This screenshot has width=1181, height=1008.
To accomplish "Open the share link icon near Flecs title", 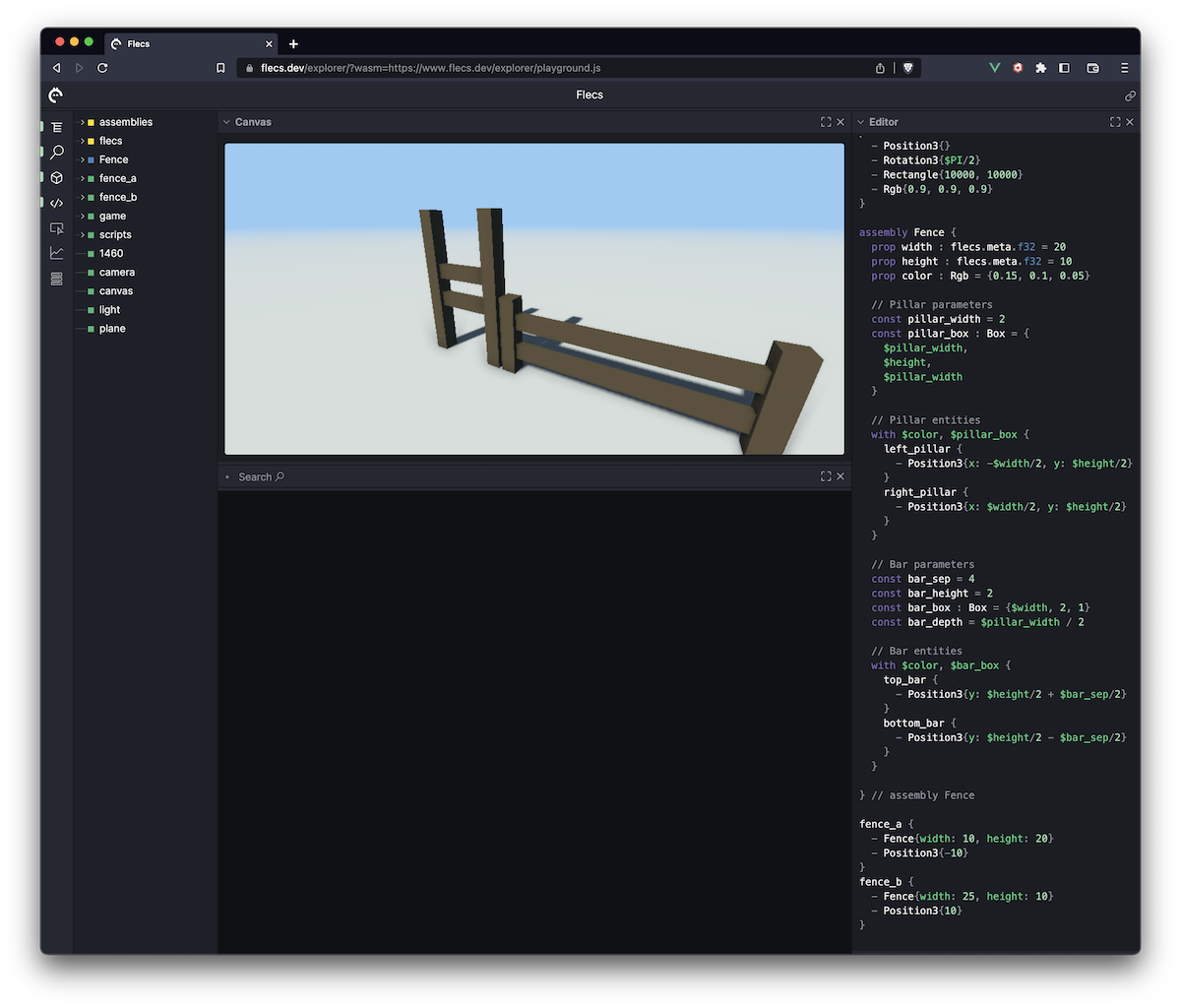I will [1130, 95].
